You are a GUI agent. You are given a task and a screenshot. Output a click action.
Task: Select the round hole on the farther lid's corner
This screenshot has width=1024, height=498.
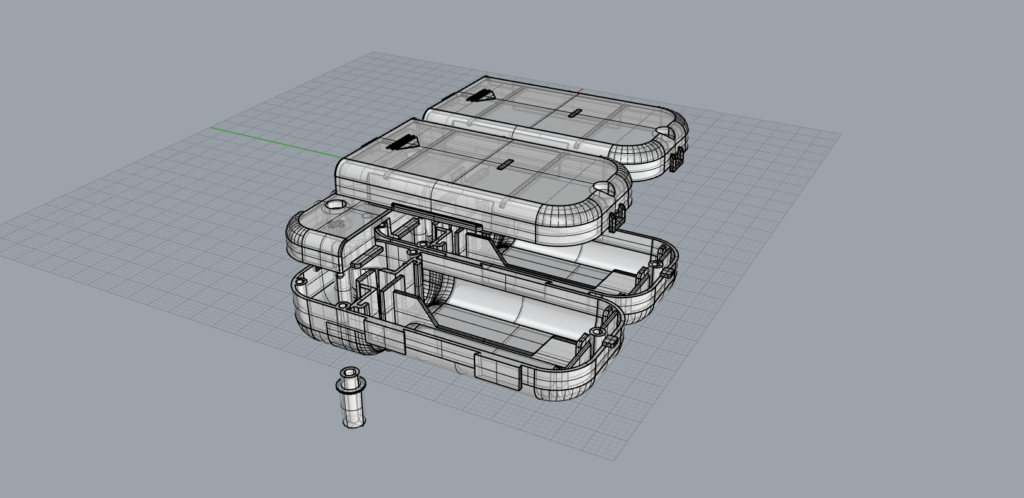(x=663, y=130)
